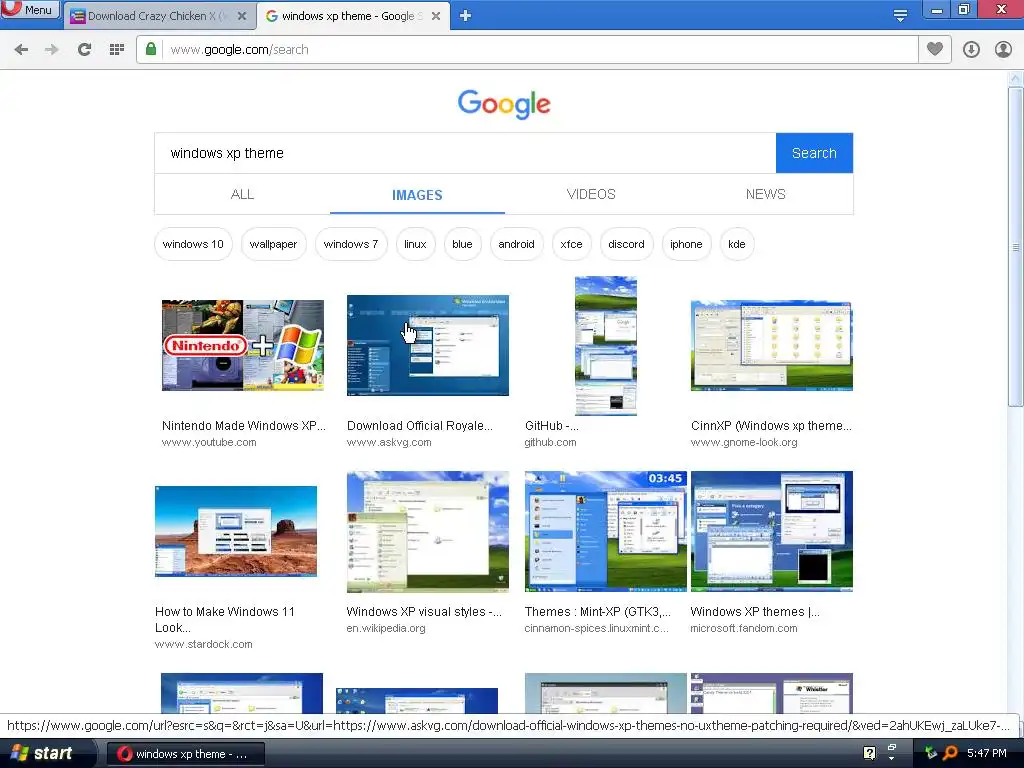Filter by the windows 10 chip
Viewport: 1024px width, 768px height.
[193, 244]
